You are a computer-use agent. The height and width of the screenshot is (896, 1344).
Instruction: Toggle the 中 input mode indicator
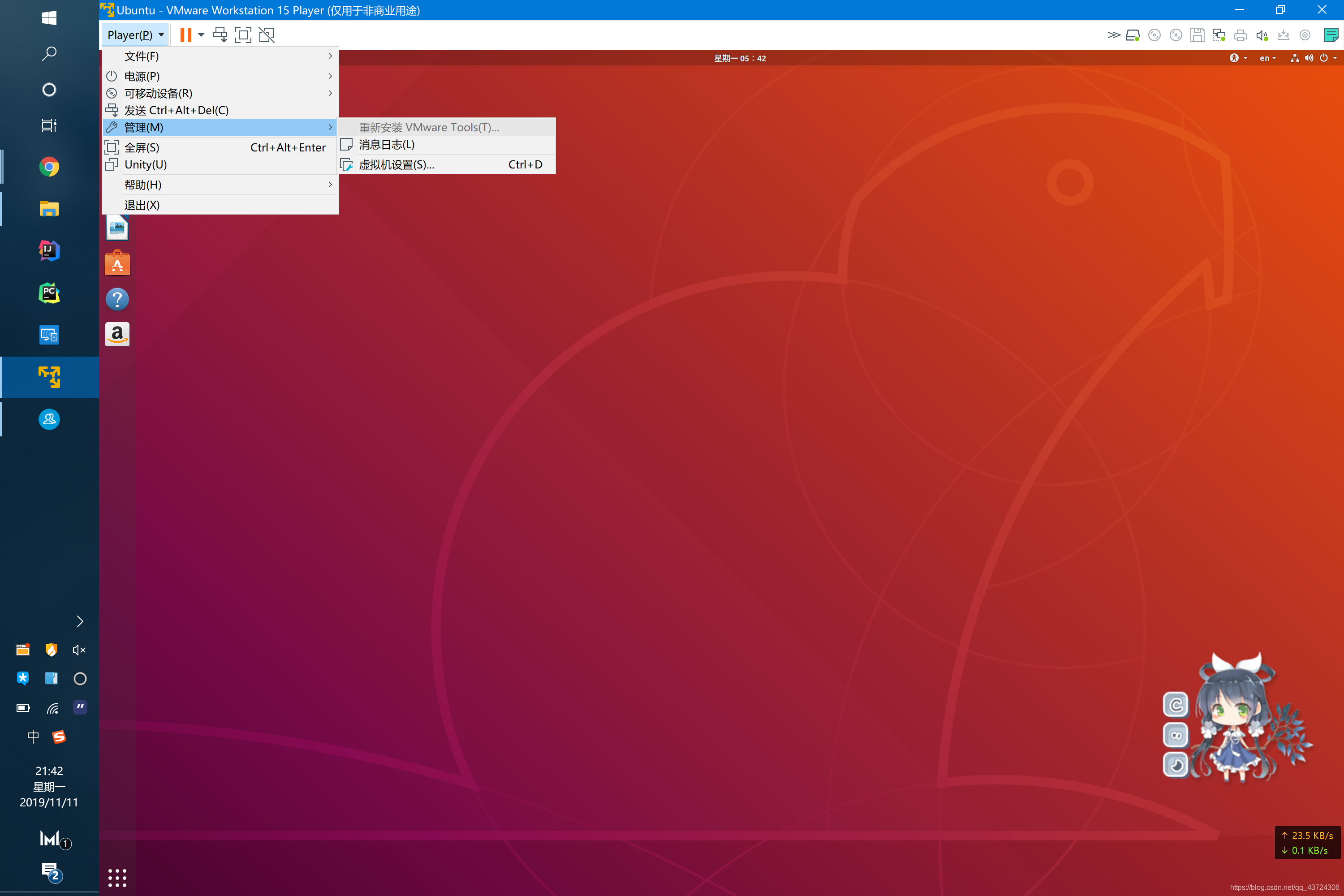tap(33, 737)
